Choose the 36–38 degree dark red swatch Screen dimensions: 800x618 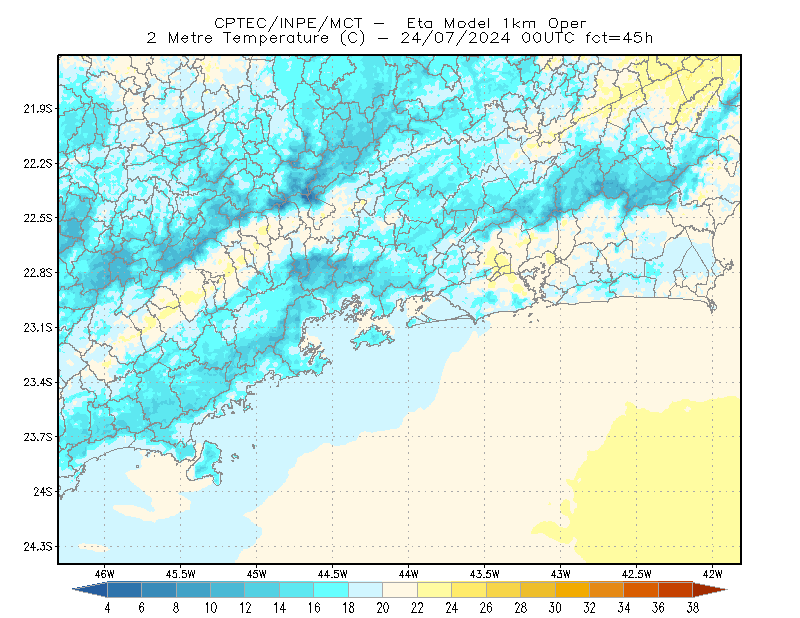pos(676,590)
